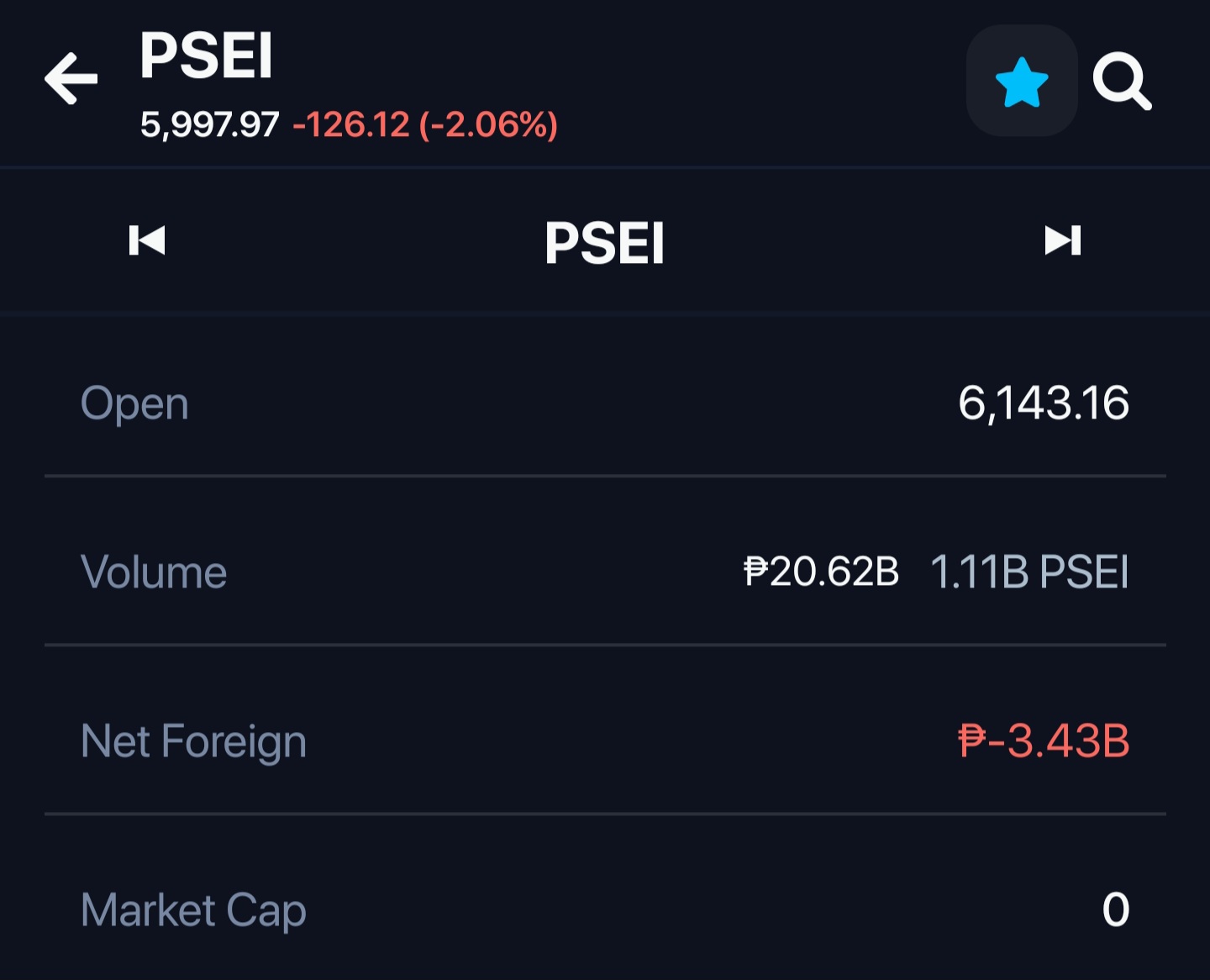The image size is (1210, 980).
Task: Toggle the blue favorite star
Action: pyautogui.click(x=1022, y=81)
